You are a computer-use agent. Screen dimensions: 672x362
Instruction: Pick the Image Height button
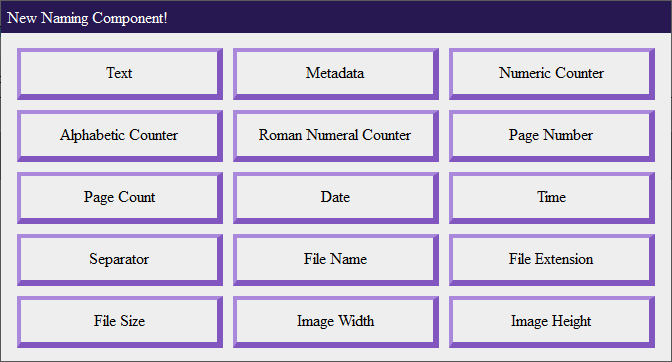(552, 322)
